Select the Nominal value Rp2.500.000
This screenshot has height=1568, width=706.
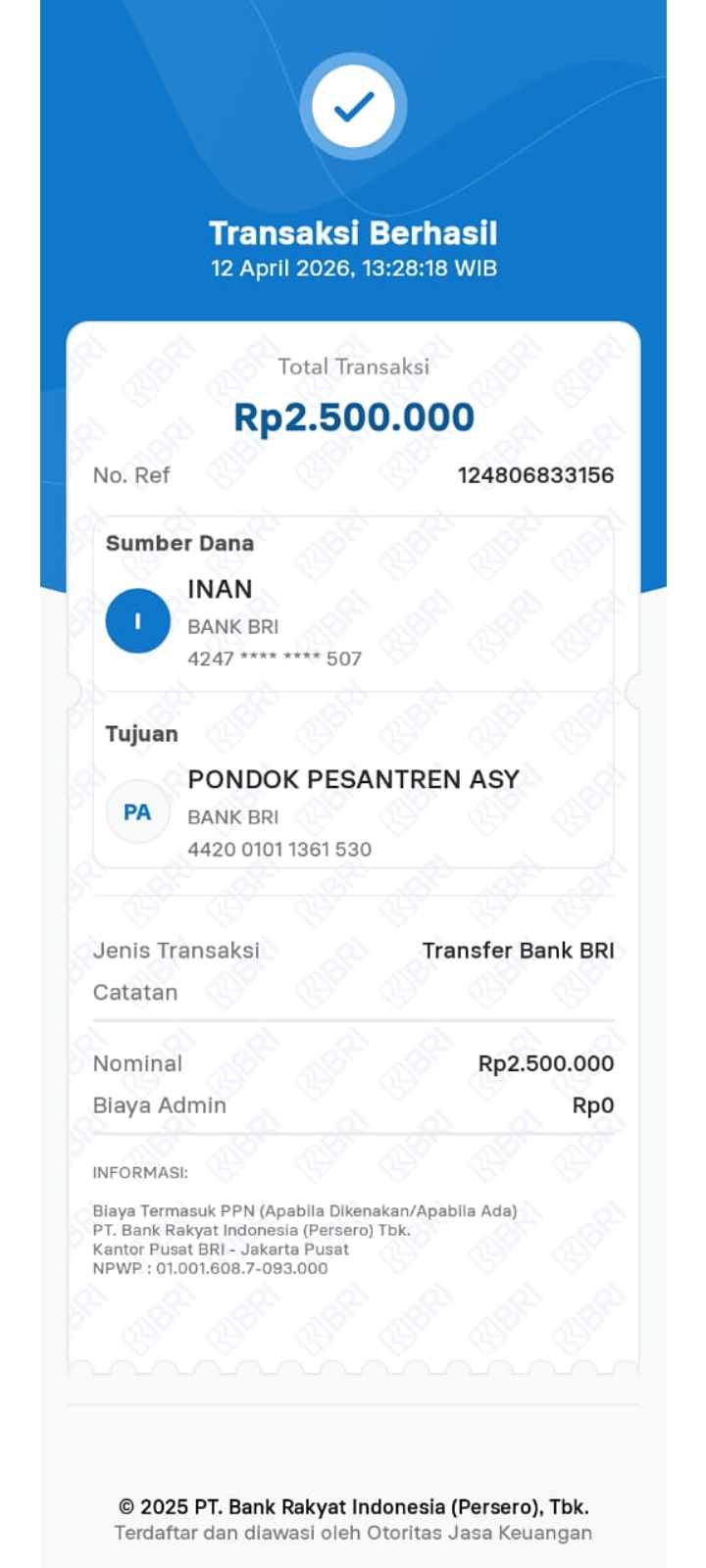tap(546, 1063)
